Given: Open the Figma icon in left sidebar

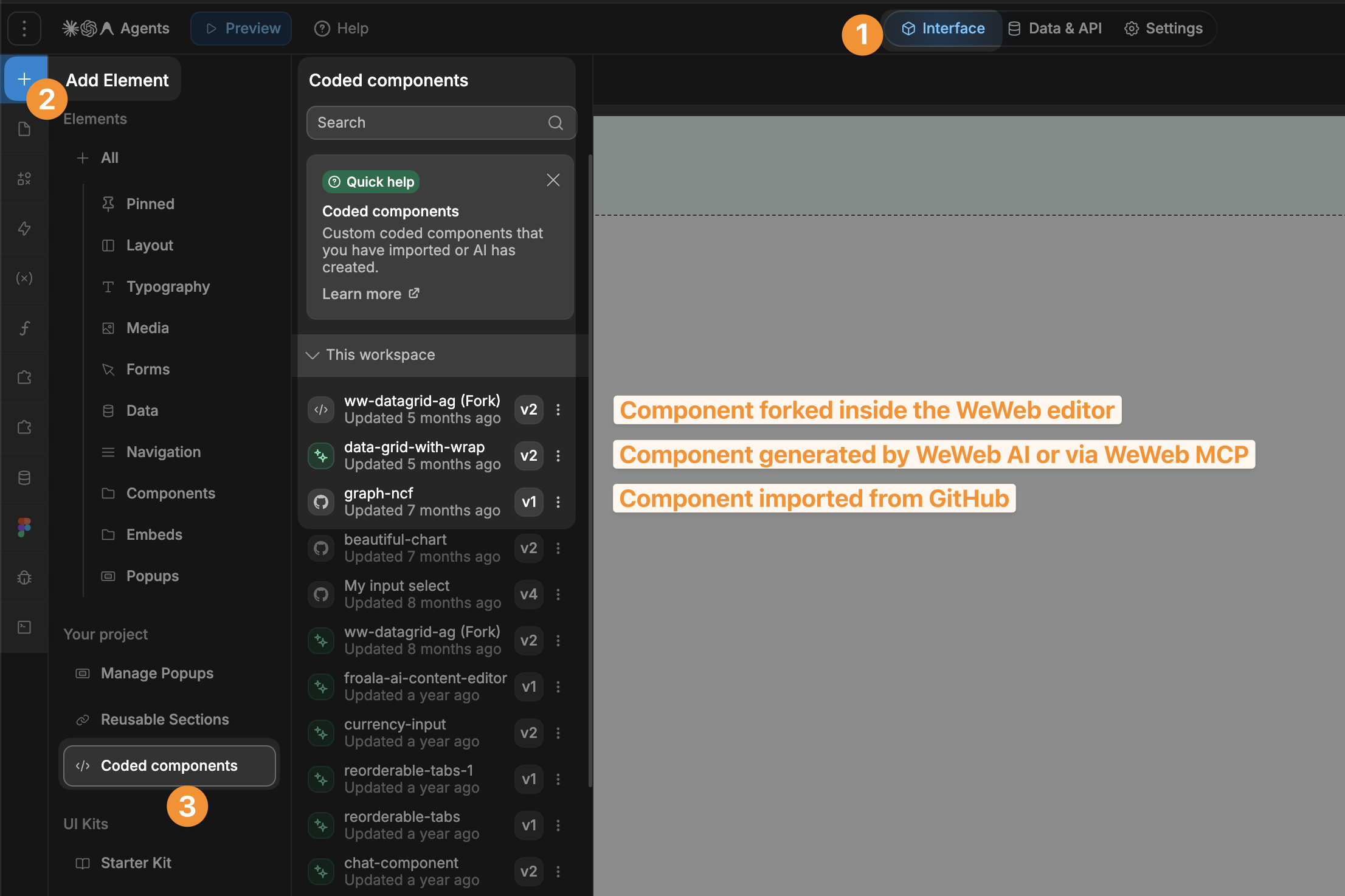Looking at the screenshot, I should click(24, 528).
